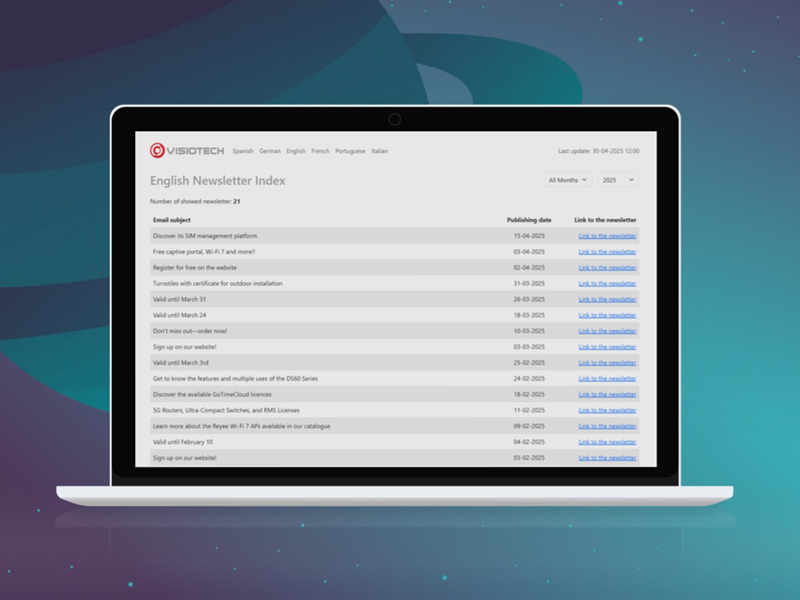Switch to the Italian language tab

coord(379,151)
